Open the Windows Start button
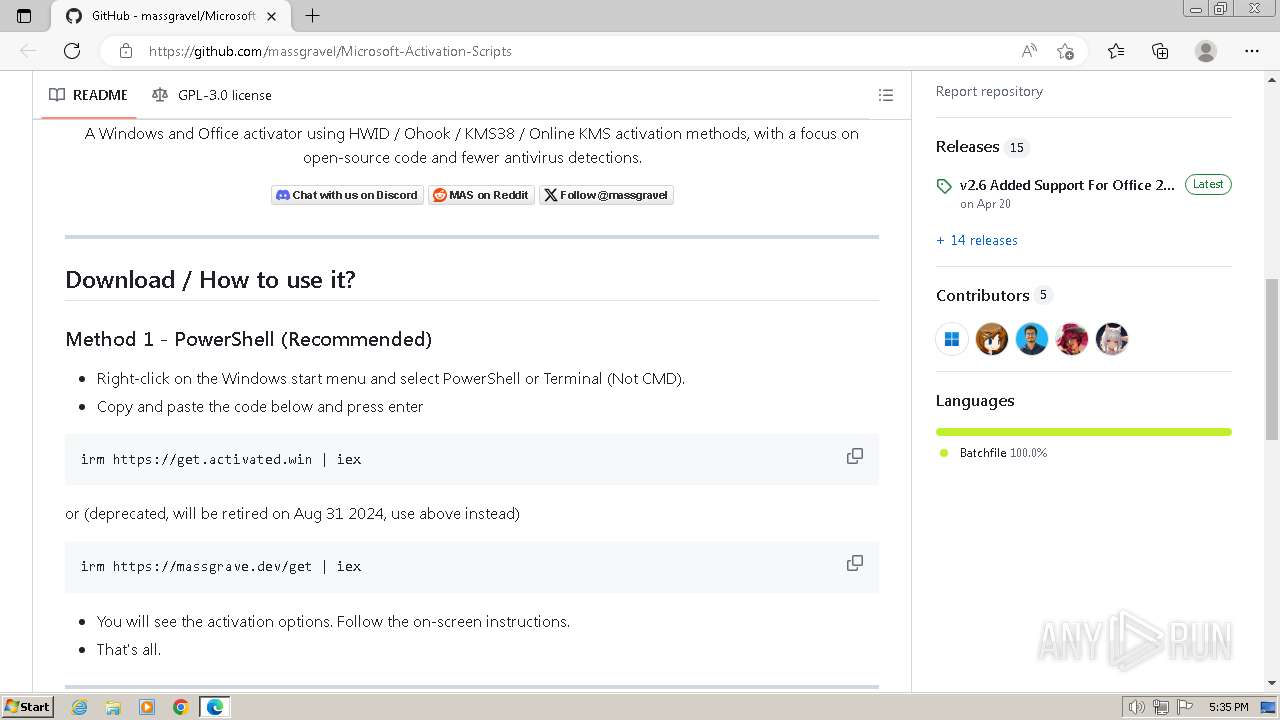This screenshot has width=1280, height=720. 27,707
